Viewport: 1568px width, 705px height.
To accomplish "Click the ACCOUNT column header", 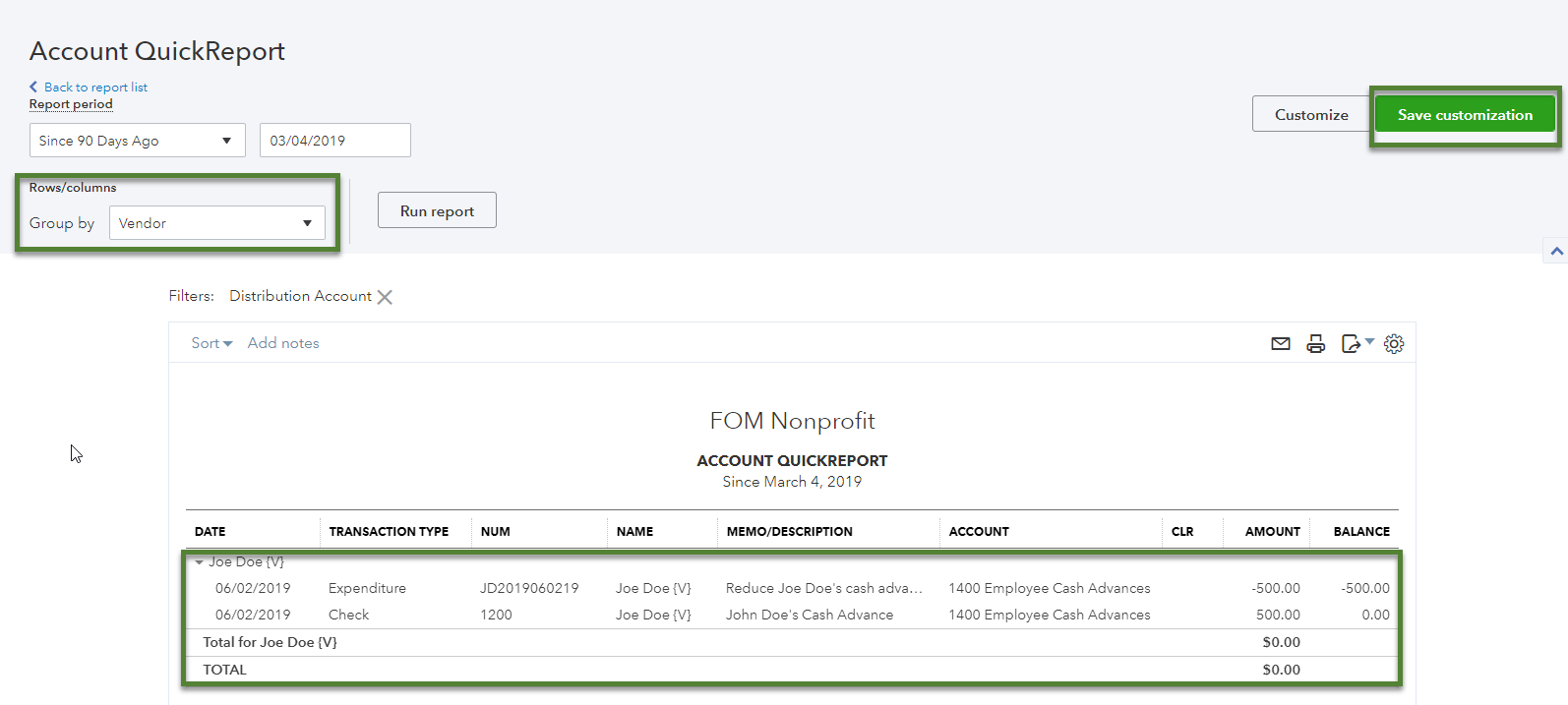I will tap(979, 532).
